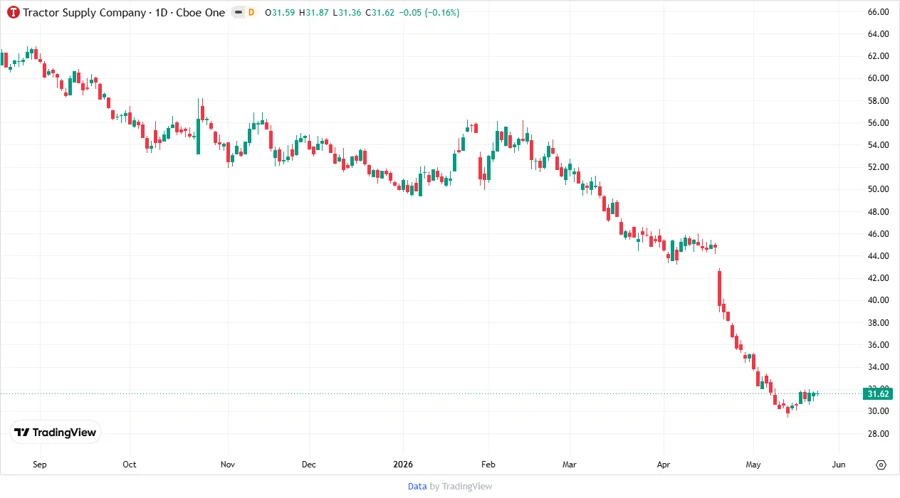Click the low value L31.36
The image size is (900, 498).
(347, 13)
